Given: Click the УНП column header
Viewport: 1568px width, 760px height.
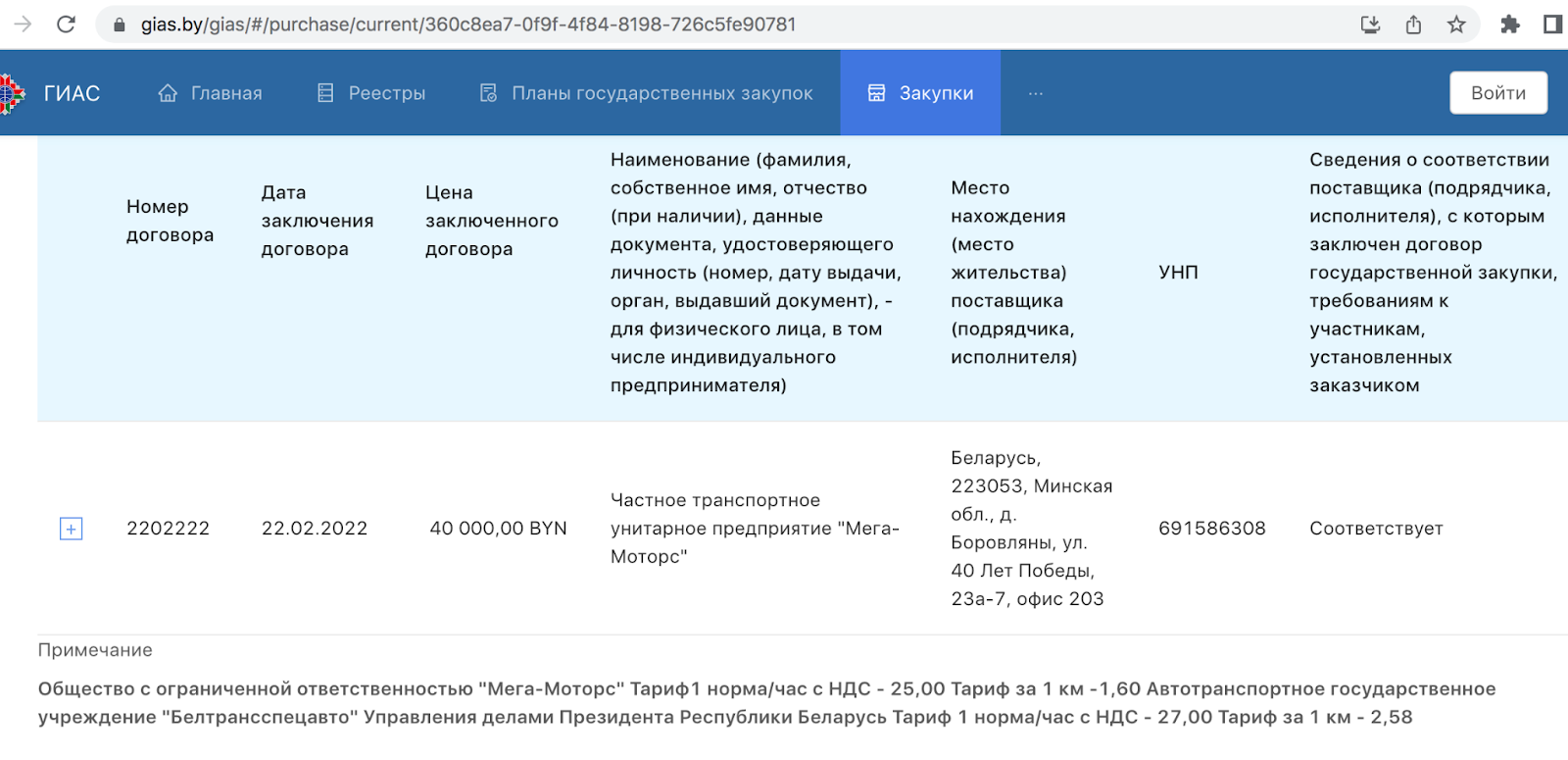Looking at the screenshot, I should 1178,272.
